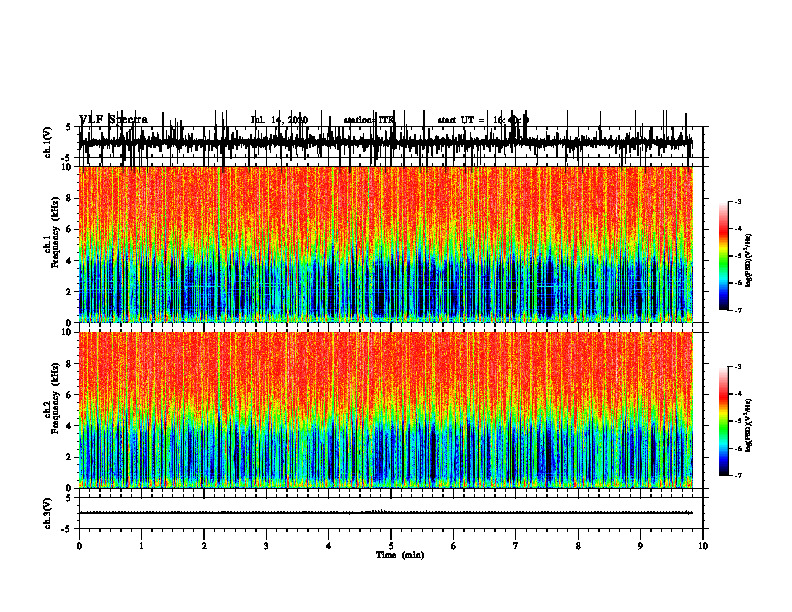This screenshot has width=792, height=612.
Task: Click time axis tick label 5
Action: tap(391, 546)
